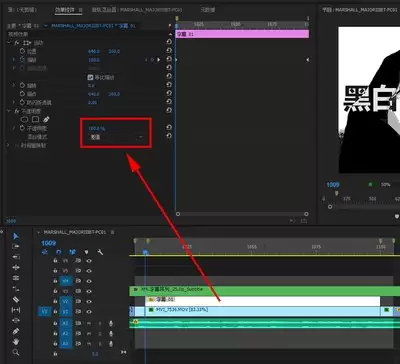Reset the opacity percentage parameter
Viewport: 400px width, 364px height.
pos(169,127)
